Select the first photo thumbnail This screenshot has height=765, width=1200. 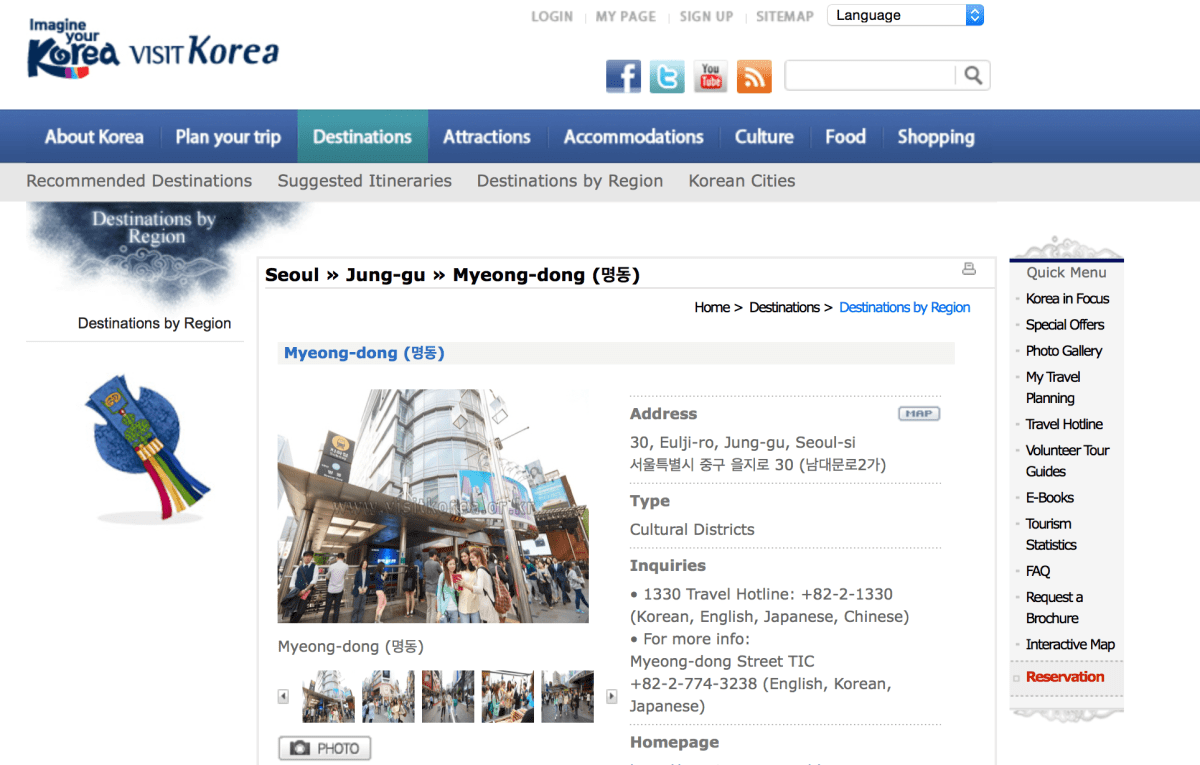(328, 696)
